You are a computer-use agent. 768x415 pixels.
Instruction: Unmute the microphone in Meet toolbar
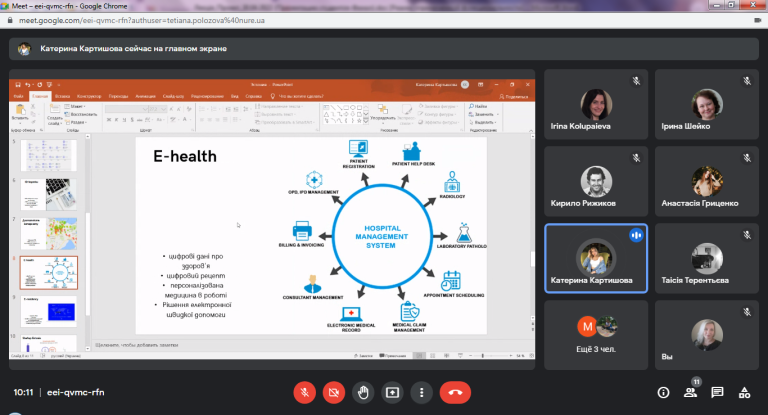304,392
